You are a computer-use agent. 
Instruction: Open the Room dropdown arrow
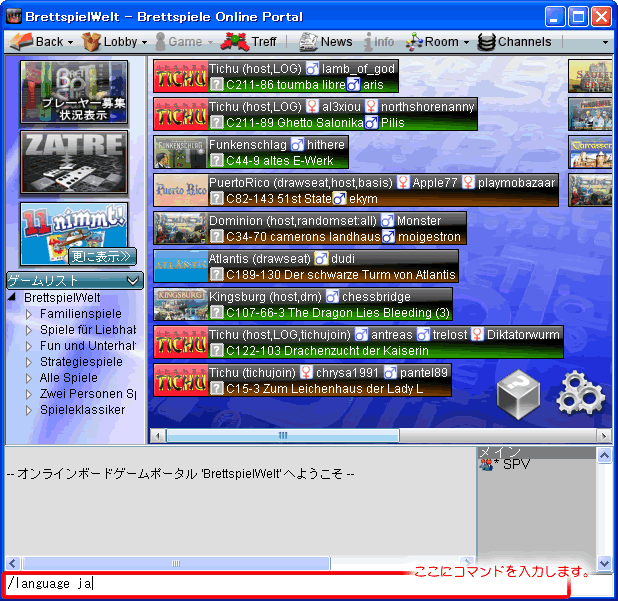pos(466,42)
